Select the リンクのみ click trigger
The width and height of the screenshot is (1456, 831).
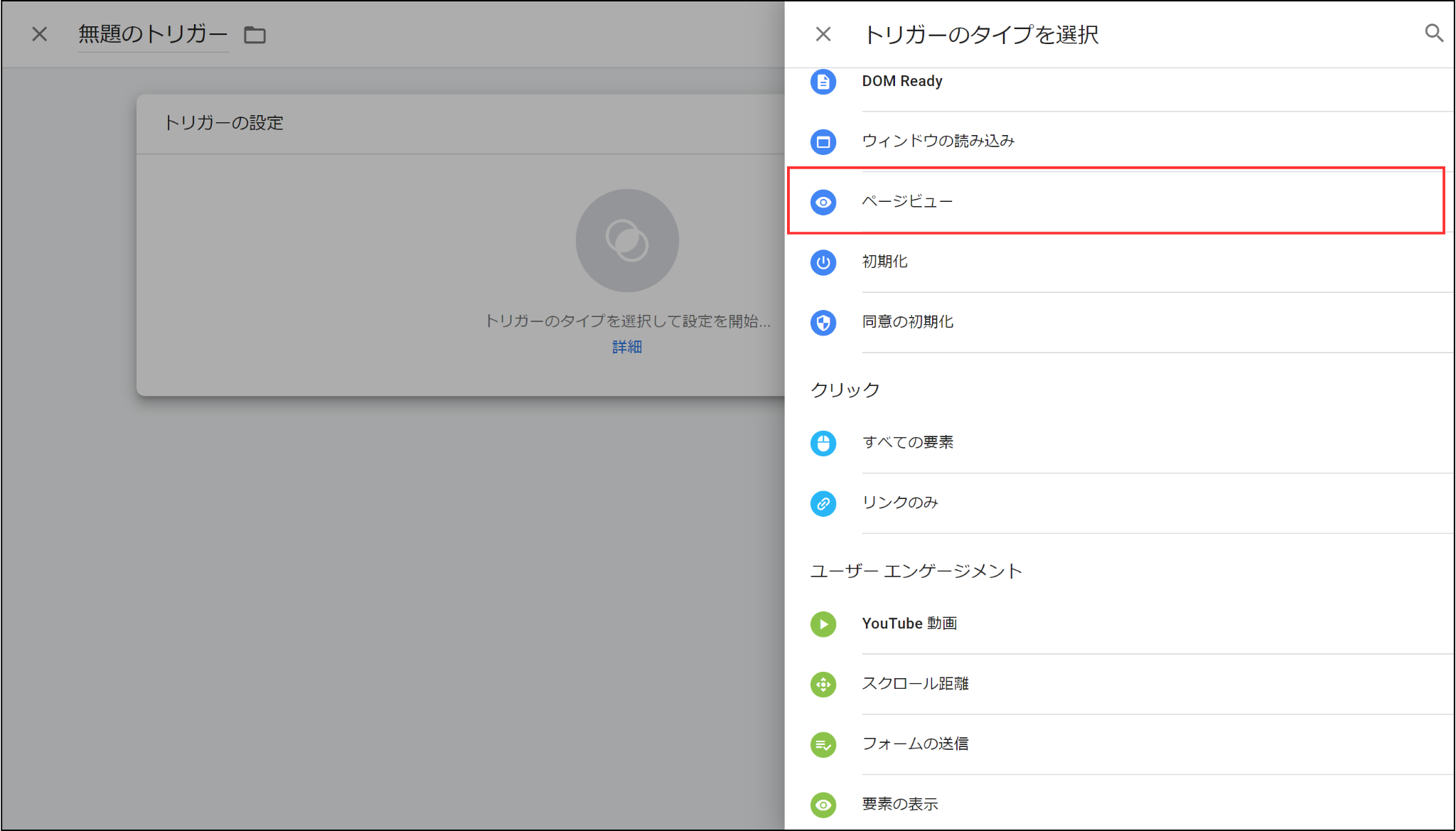click(x=1119, y=504)
